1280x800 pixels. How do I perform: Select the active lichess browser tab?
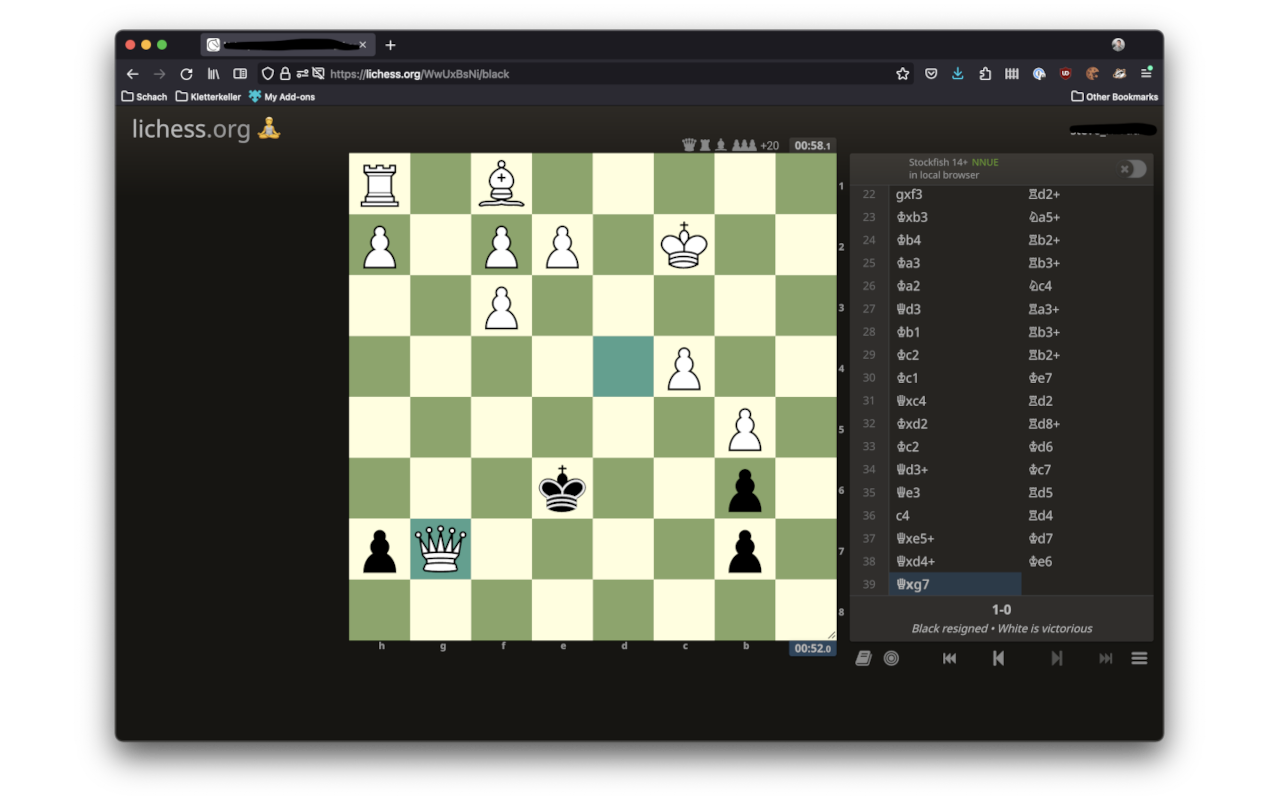288,45
